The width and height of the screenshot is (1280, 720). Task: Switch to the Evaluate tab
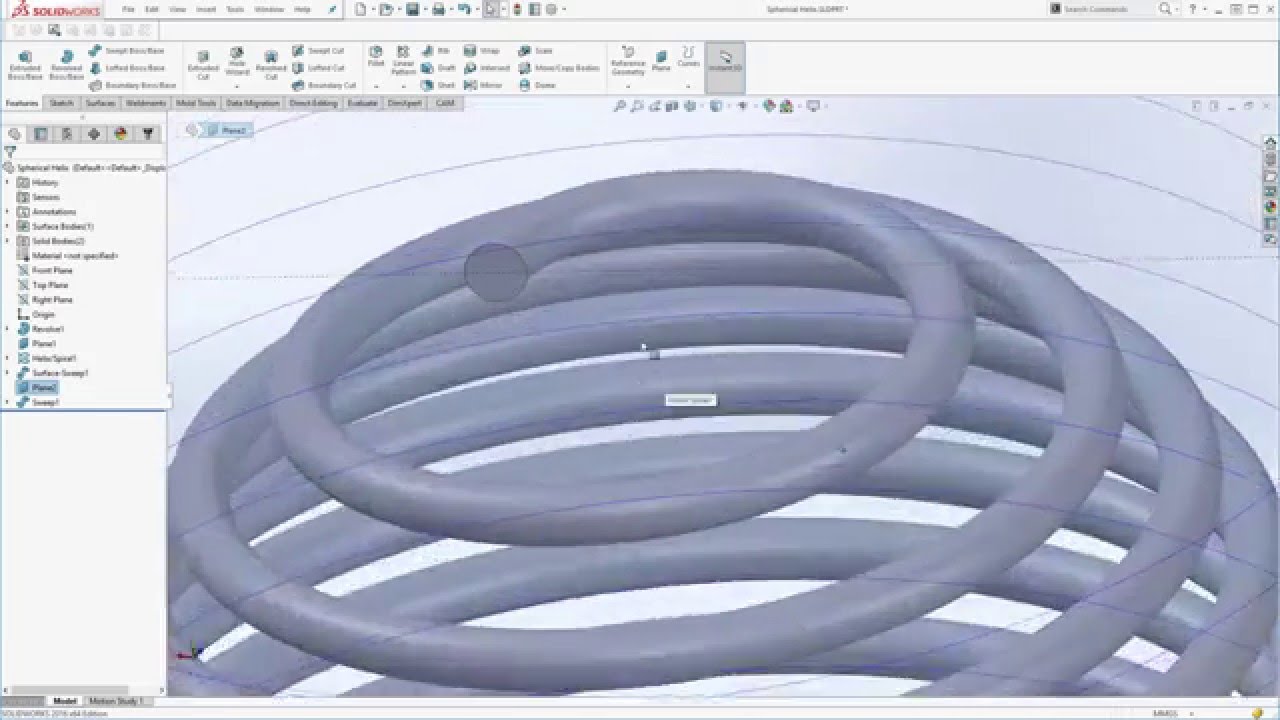coord(363,103)
